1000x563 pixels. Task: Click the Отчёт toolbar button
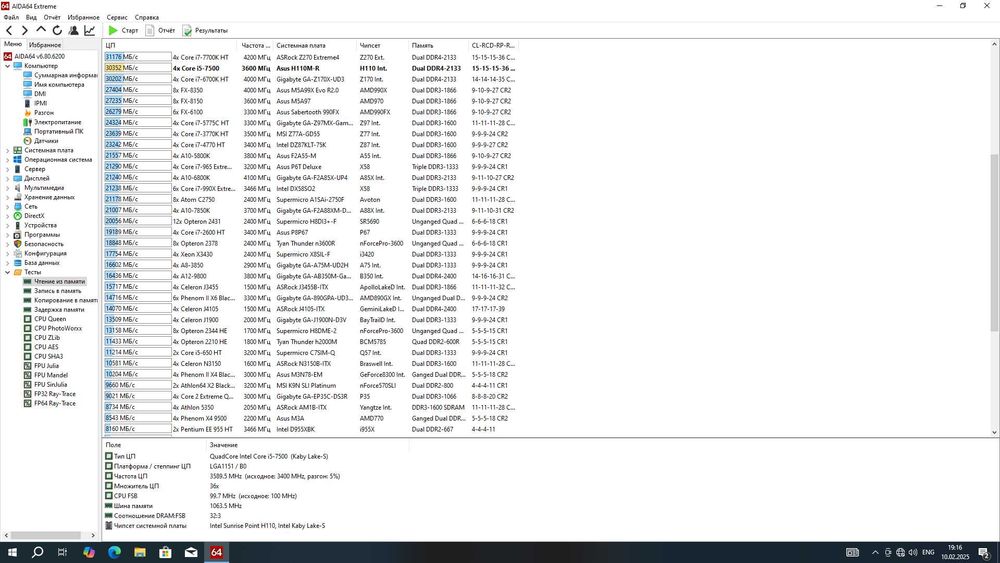click(160, 30)
